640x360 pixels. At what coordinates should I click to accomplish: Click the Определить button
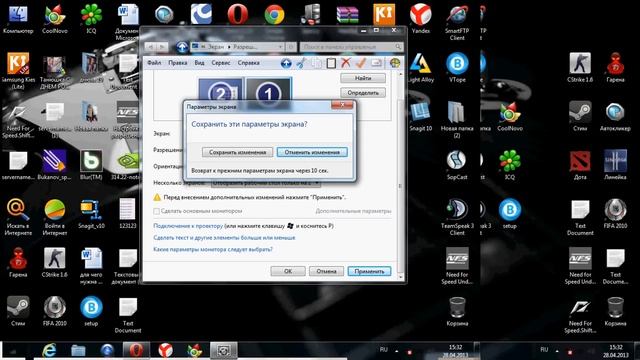363,93
